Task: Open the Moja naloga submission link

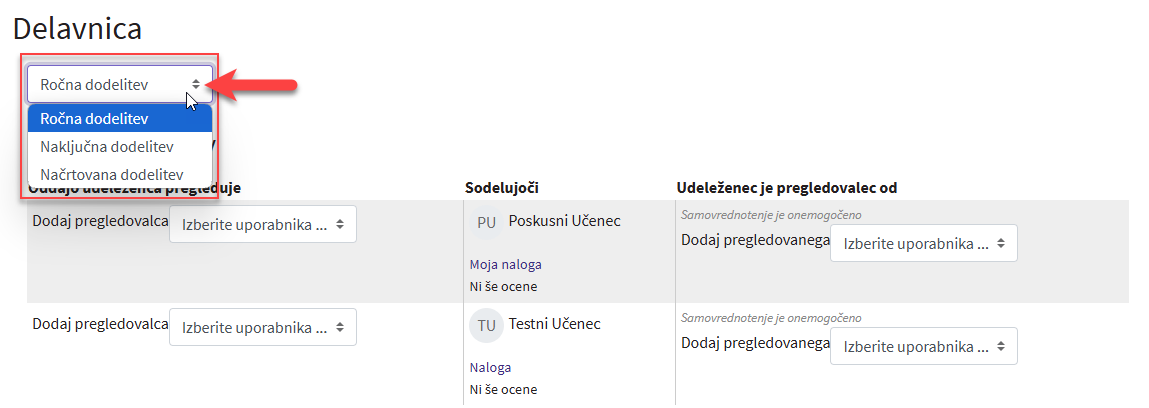Action: point(506,264)
